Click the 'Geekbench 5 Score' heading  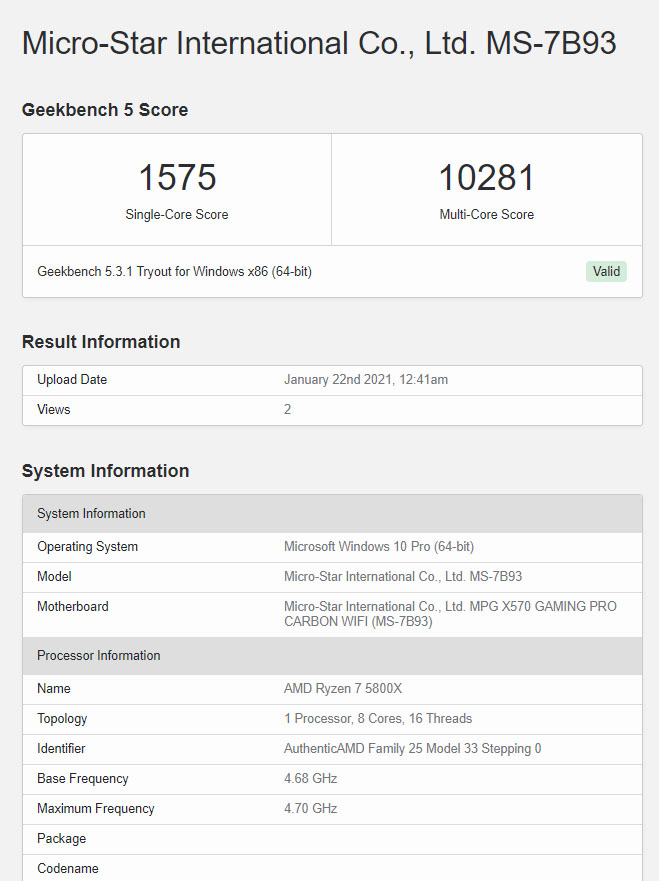tap(105, 110)
